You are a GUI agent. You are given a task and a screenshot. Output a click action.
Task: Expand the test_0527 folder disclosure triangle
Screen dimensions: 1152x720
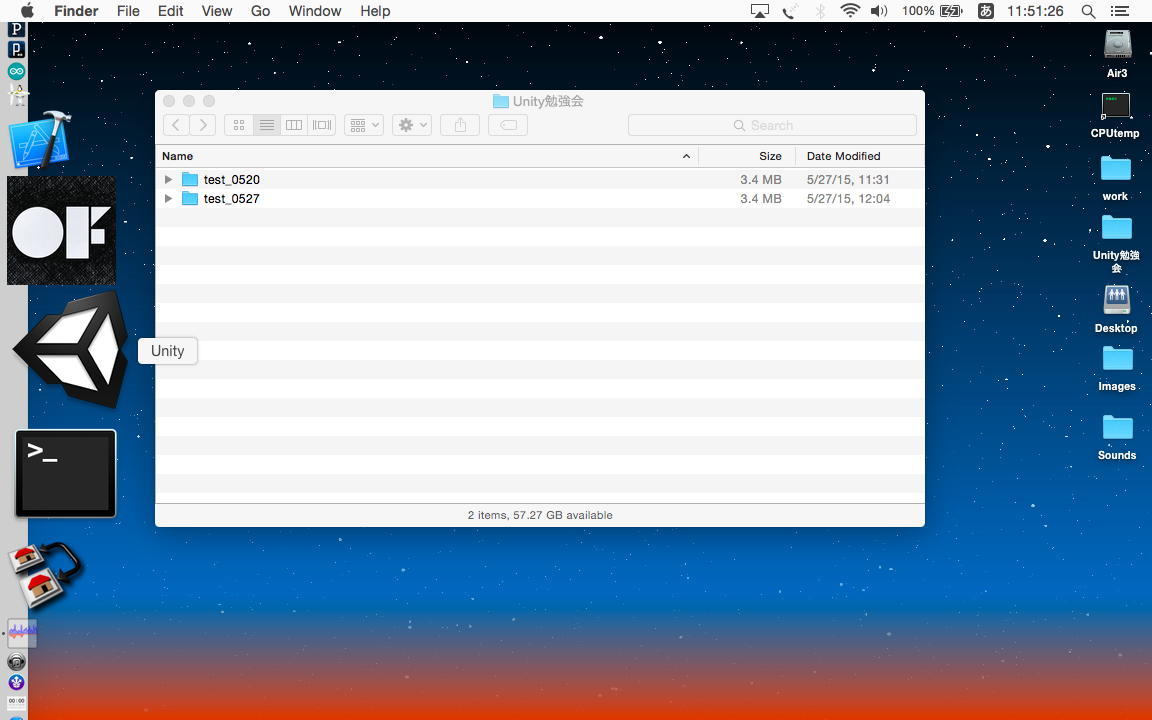click(x=168, y=198)
